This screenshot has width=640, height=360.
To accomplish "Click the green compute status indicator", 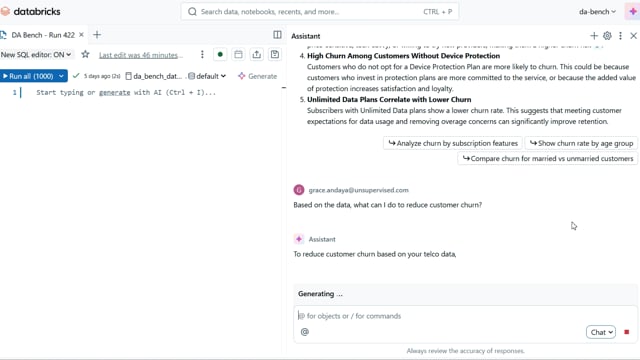I will [x=220, y=54].
